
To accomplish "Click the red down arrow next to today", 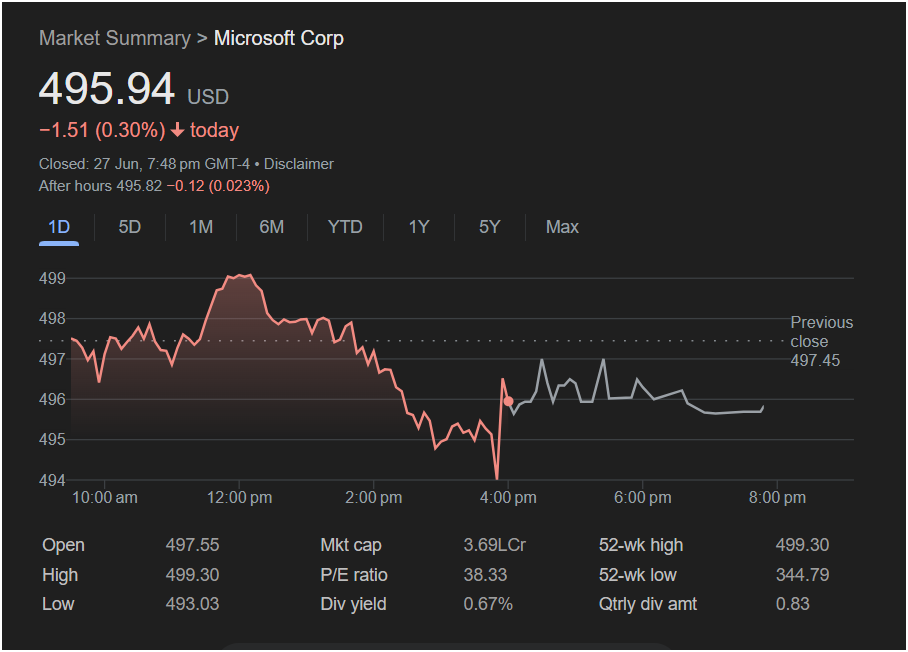I will [177, 131].
